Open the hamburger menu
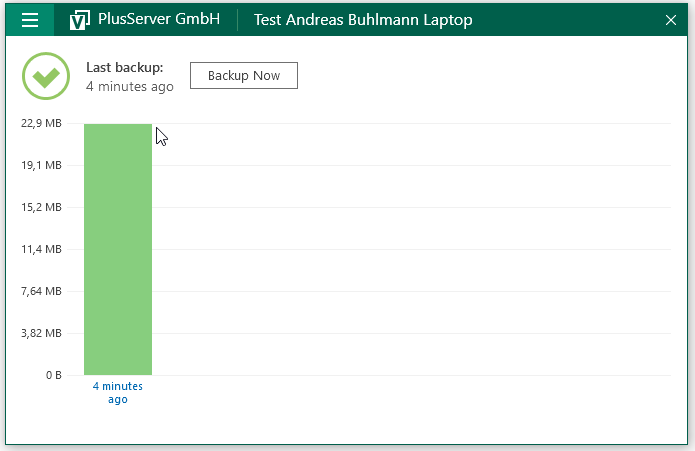Image resolution: width=695 pixels, height=451 pixels. [x=30, y=20]
